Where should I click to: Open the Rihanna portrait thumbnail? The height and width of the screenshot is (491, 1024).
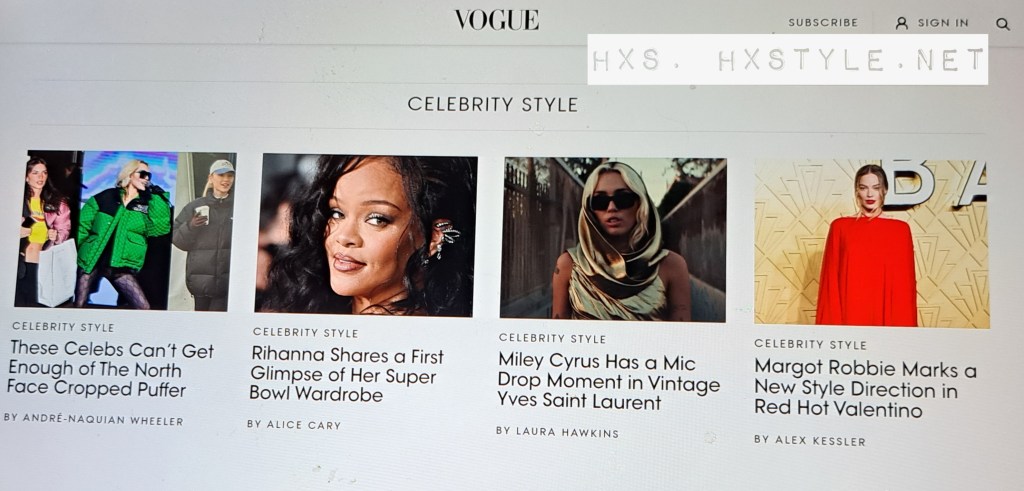[366, 236]
